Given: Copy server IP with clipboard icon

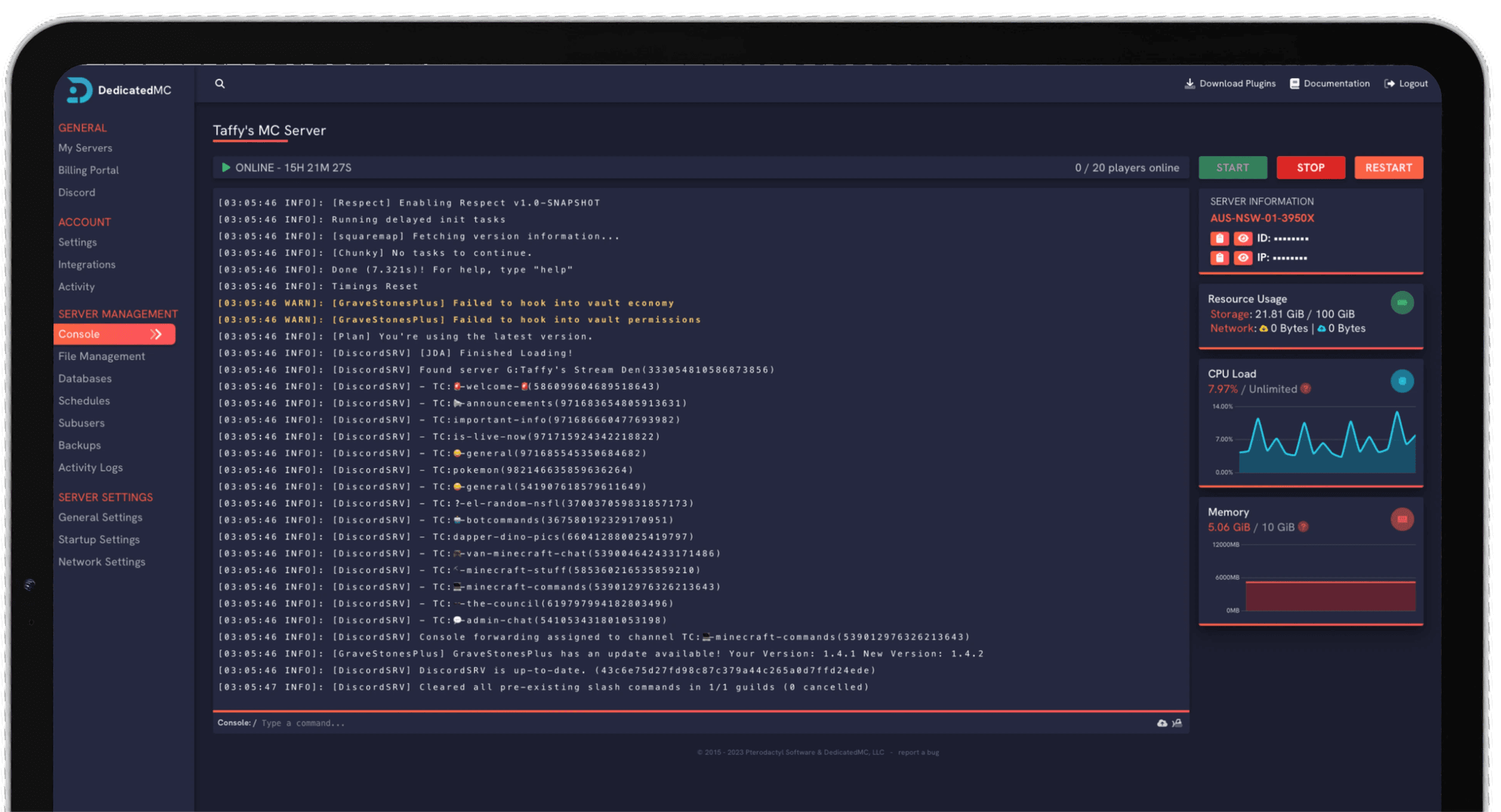Looking at the screenshot, I should 1220,257.
